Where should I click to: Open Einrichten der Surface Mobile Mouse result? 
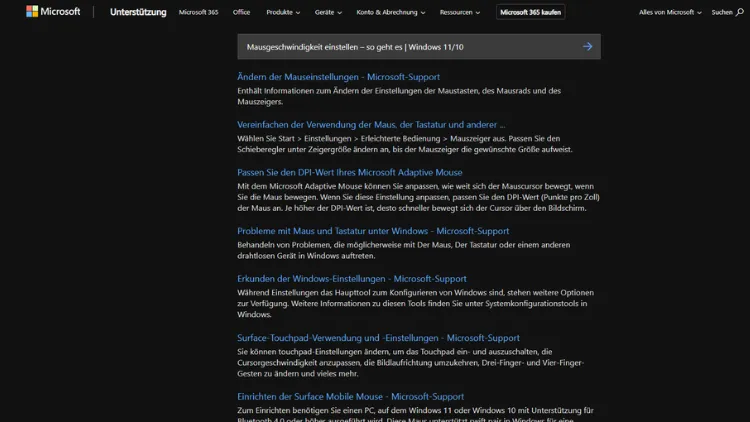click(351, 396)
